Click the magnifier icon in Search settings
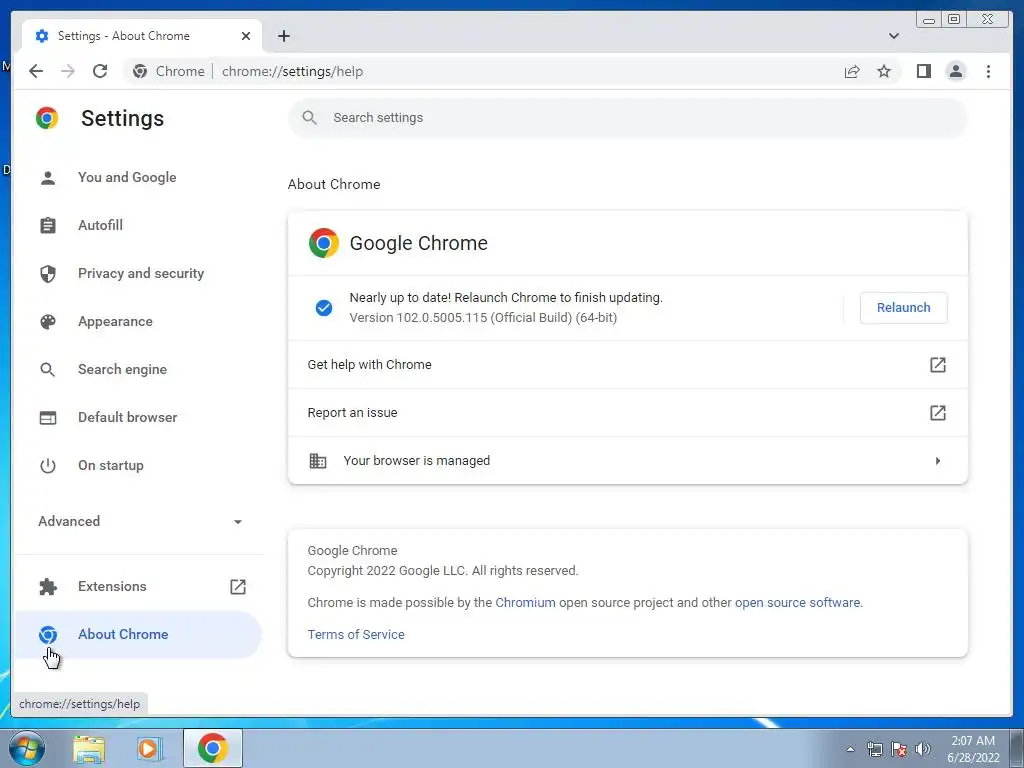Image resolution: width=1024 pixels, height=768 pixels. [x=310, y=118]
